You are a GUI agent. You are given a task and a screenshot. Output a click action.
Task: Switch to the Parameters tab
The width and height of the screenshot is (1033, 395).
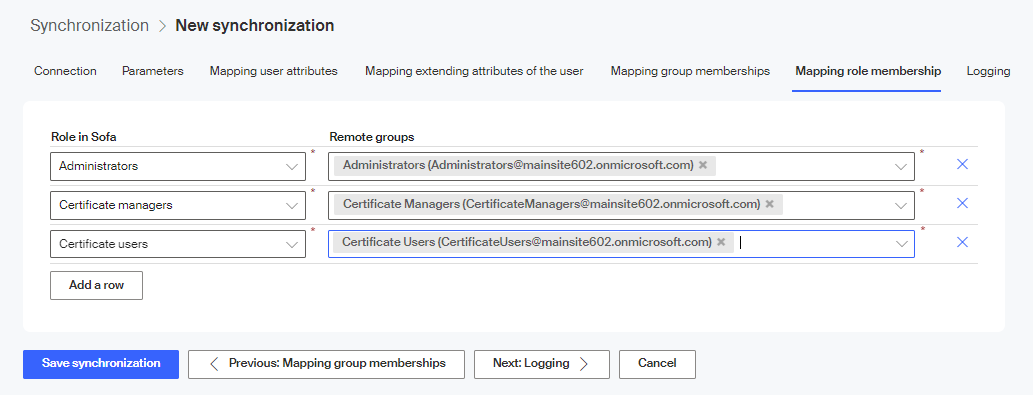(153, 71)
